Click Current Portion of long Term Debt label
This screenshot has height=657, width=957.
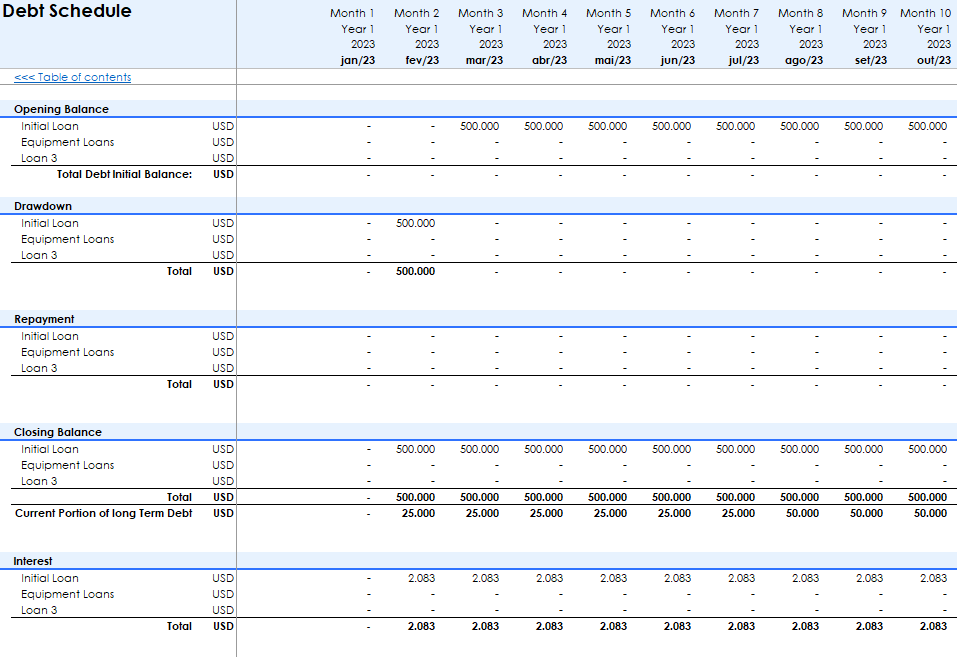tap(103, 513)
